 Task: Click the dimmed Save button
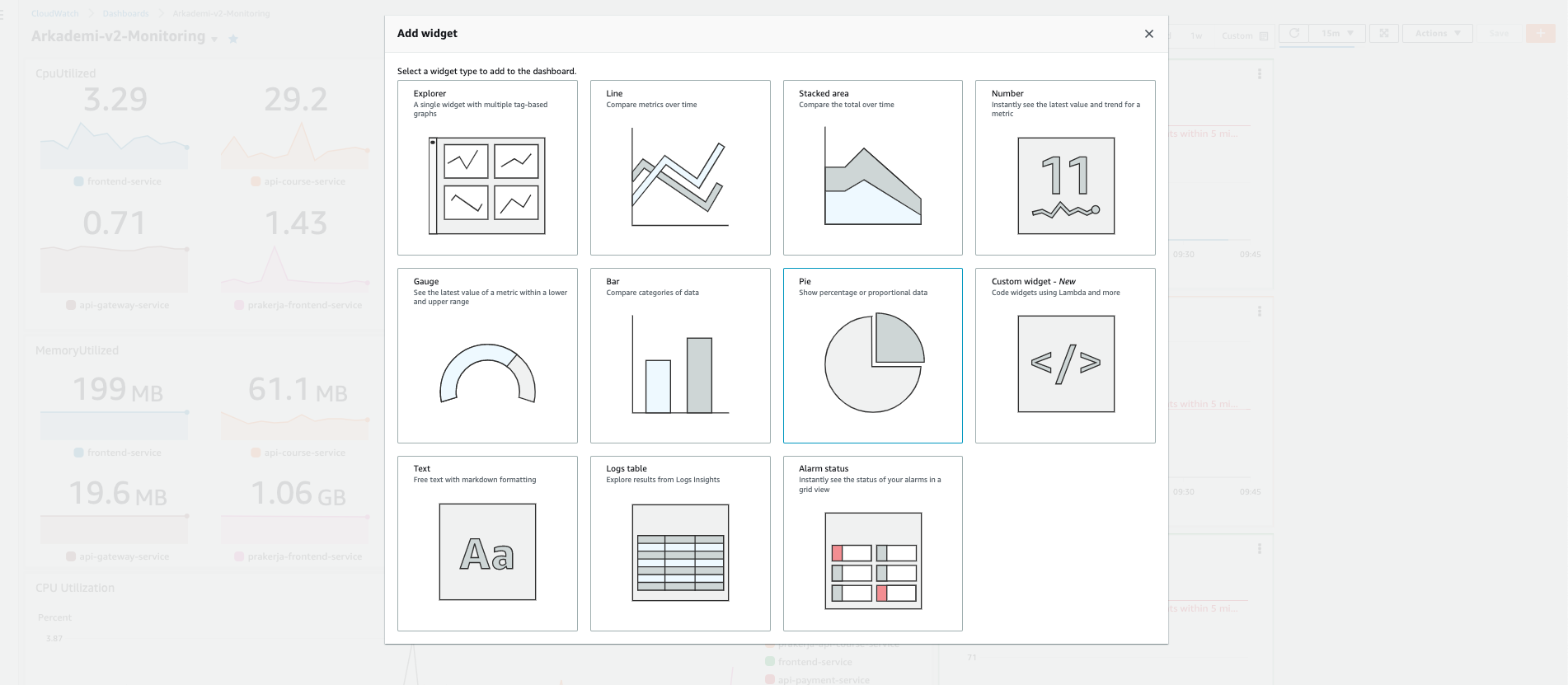click(x=1500, y=33)
